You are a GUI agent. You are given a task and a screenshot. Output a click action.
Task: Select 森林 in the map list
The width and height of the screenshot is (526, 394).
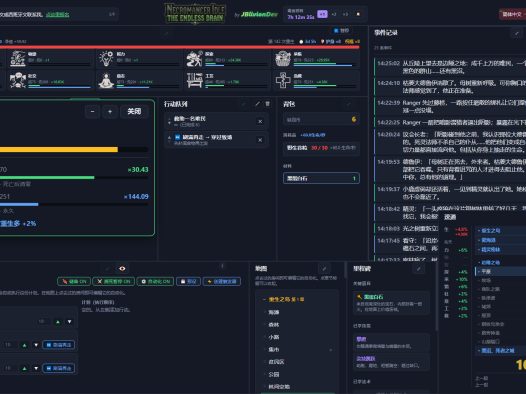(x=274, y=325)
